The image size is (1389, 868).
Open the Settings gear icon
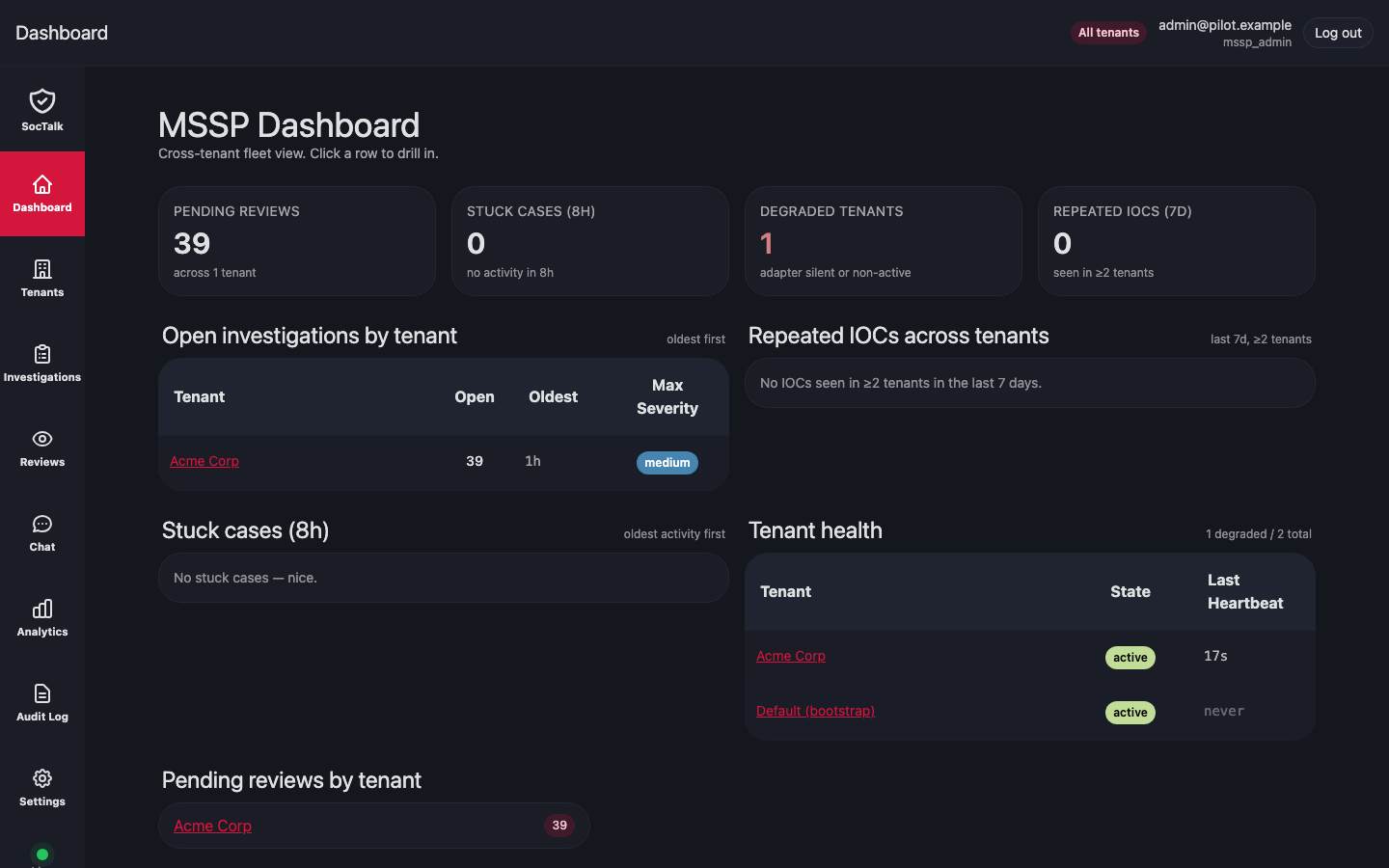pos(42,778)
